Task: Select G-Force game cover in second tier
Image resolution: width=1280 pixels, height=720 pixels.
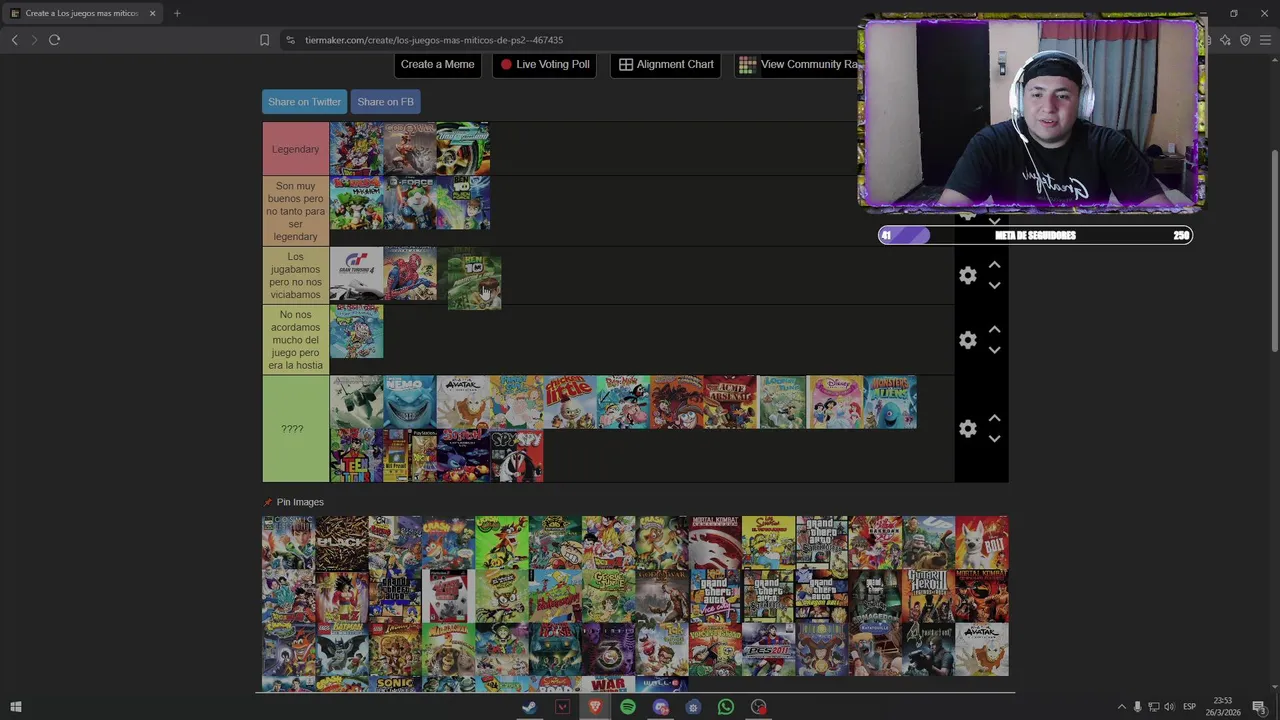Action: pos(410,203)
